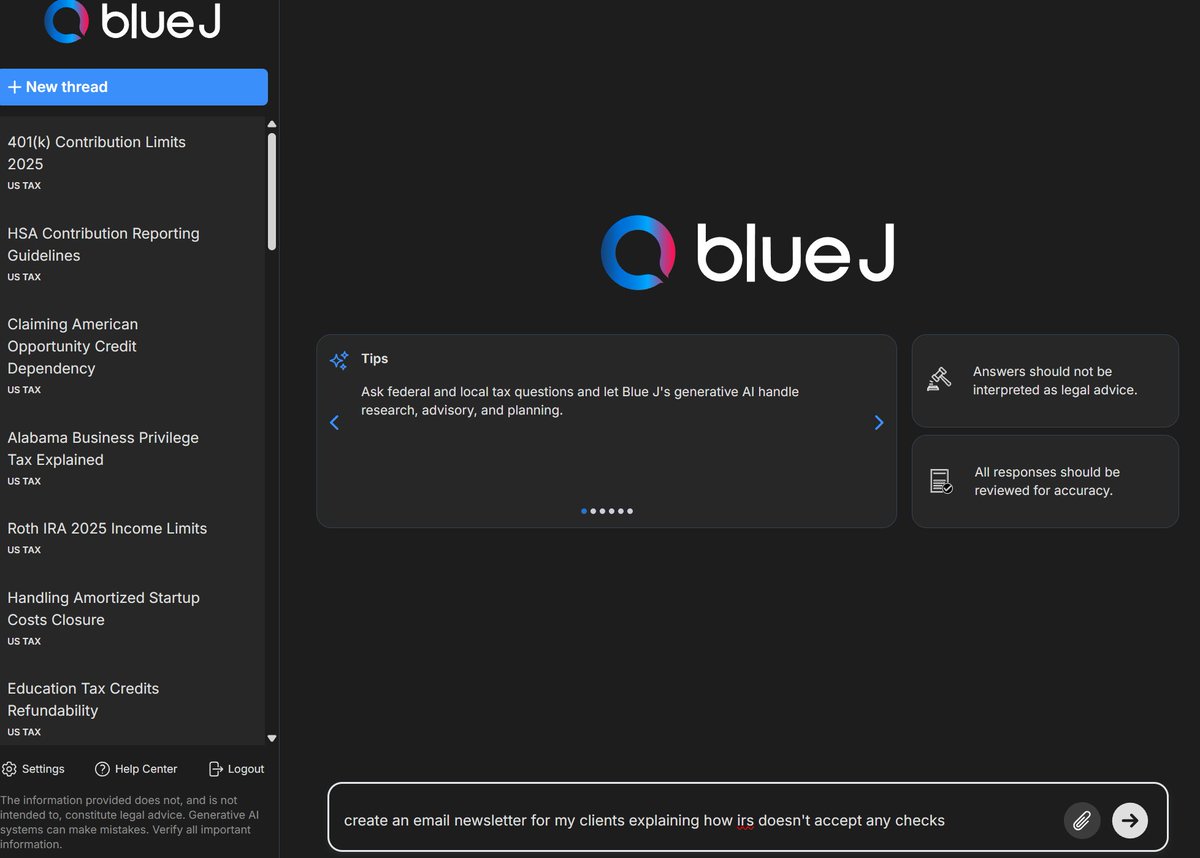Click the US TAX tag under 401(k) thread
This screenshot has height=858, width=1200.
point(24,186)
